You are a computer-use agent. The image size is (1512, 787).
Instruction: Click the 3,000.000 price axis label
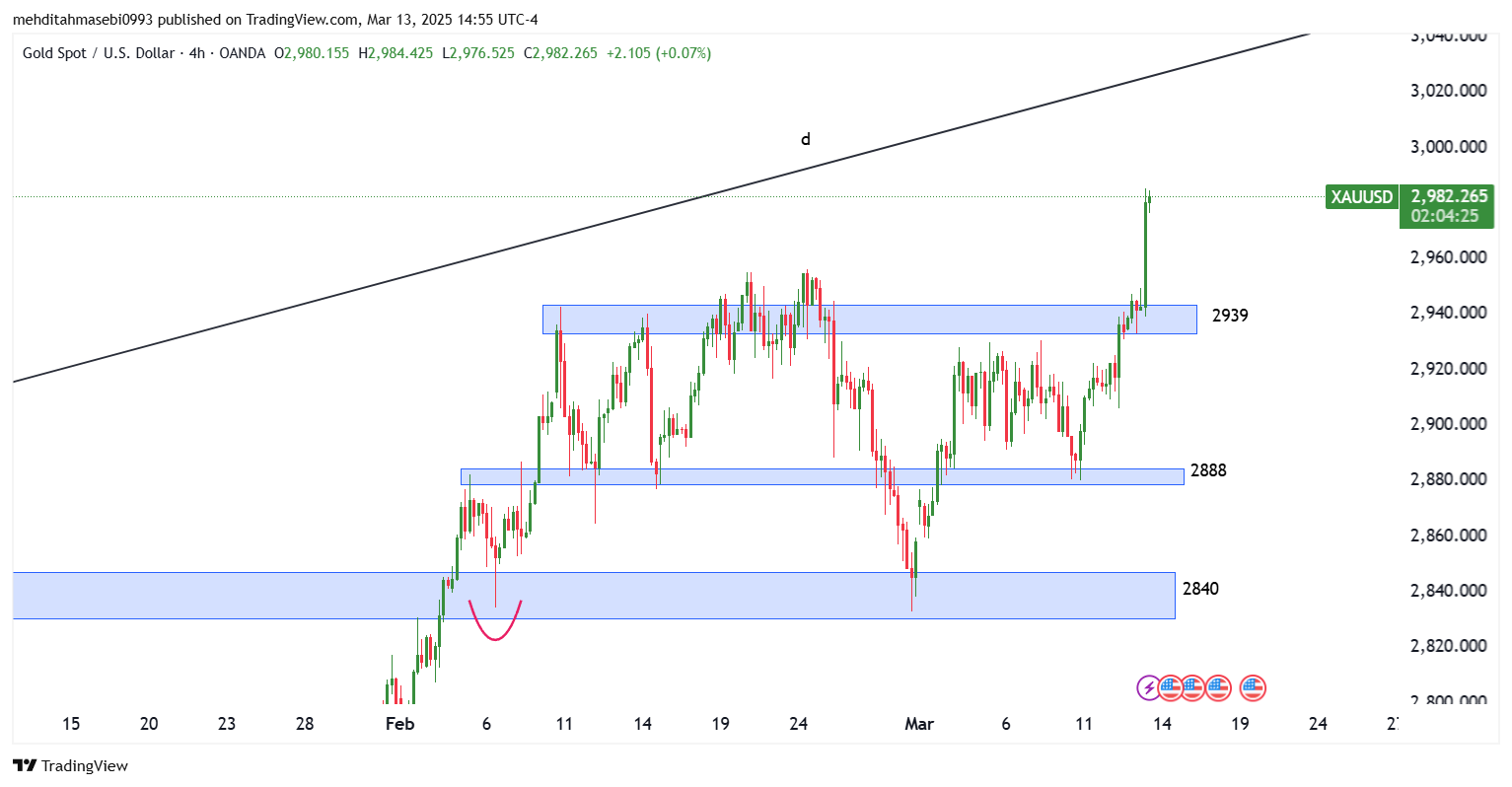pyautogui.click(x=1448, y=147)
